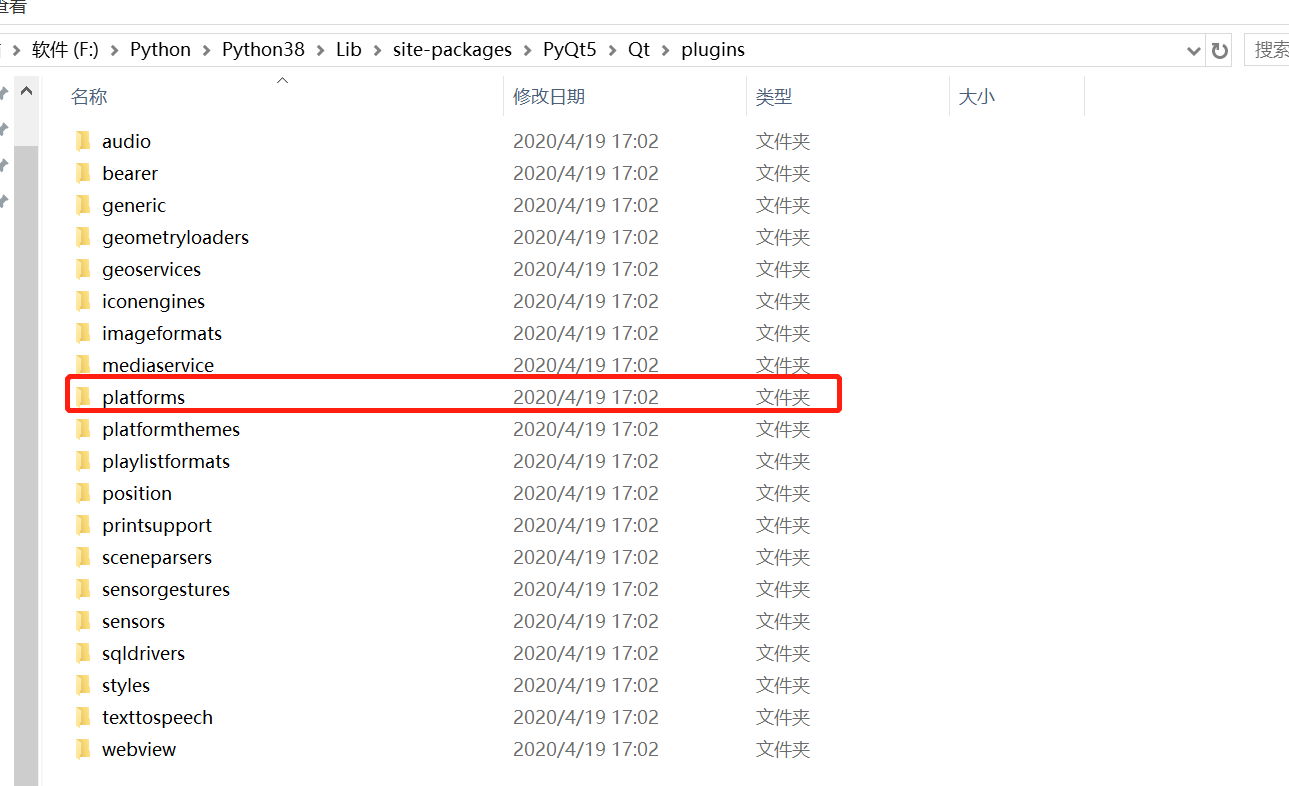Go to Python38 breadcrumb in address bar

click(263, 50)
